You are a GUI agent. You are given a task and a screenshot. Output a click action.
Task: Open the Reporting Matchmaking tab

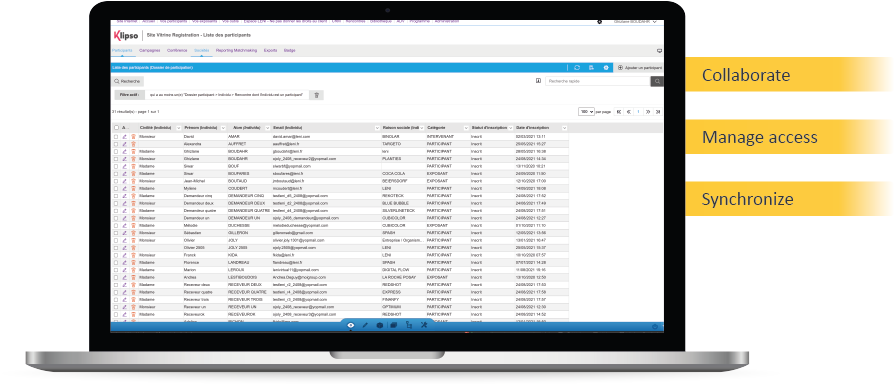coord(236,51)
